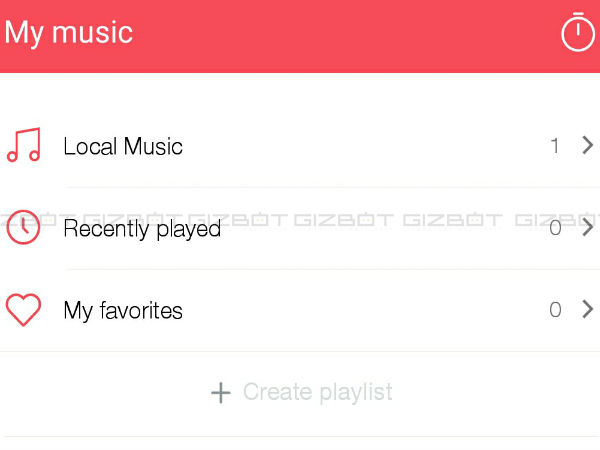This screenshot has height=450, width=600.
Task: Click the My music header title
Action: 68,32
